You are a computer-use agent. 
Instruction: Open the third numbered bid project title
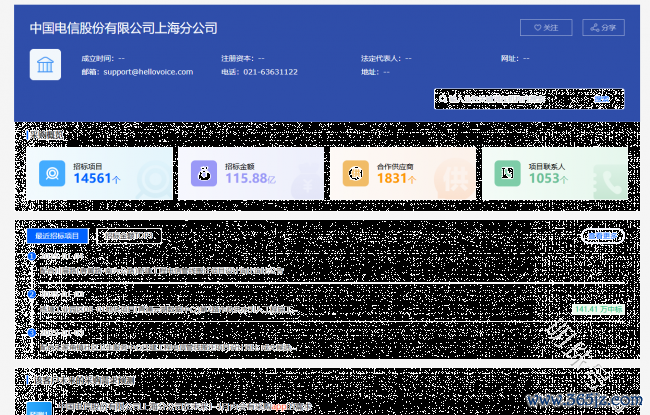(x=167, y=347)
